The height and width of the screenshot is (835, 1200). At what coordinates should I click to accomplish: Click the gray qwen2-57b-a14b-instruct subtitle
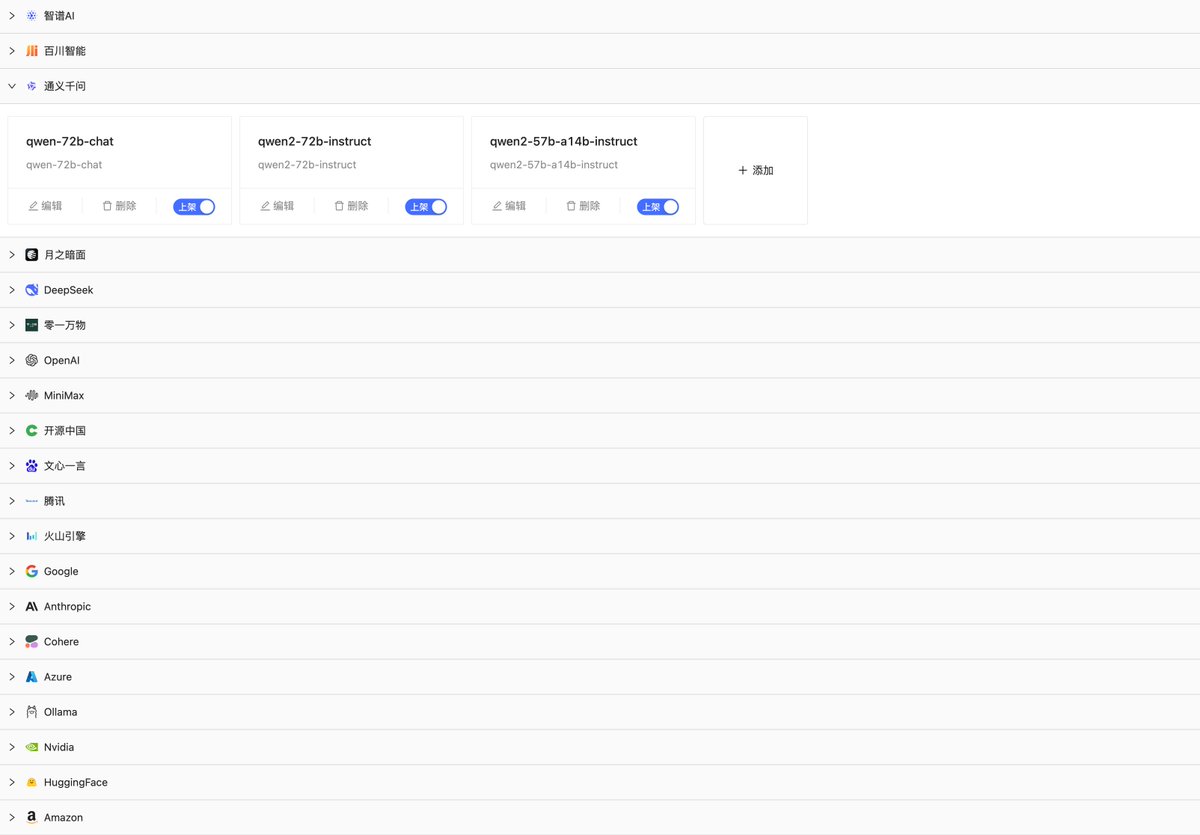tap(554, 165)
